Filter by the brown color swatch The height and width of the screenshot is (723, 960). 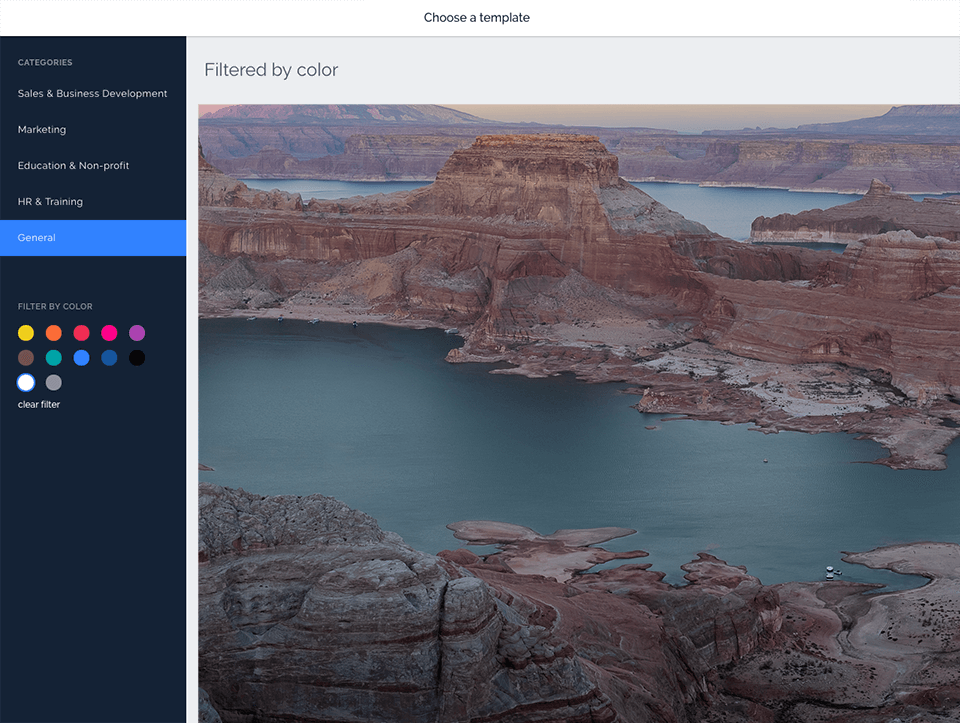pos(26,357)
